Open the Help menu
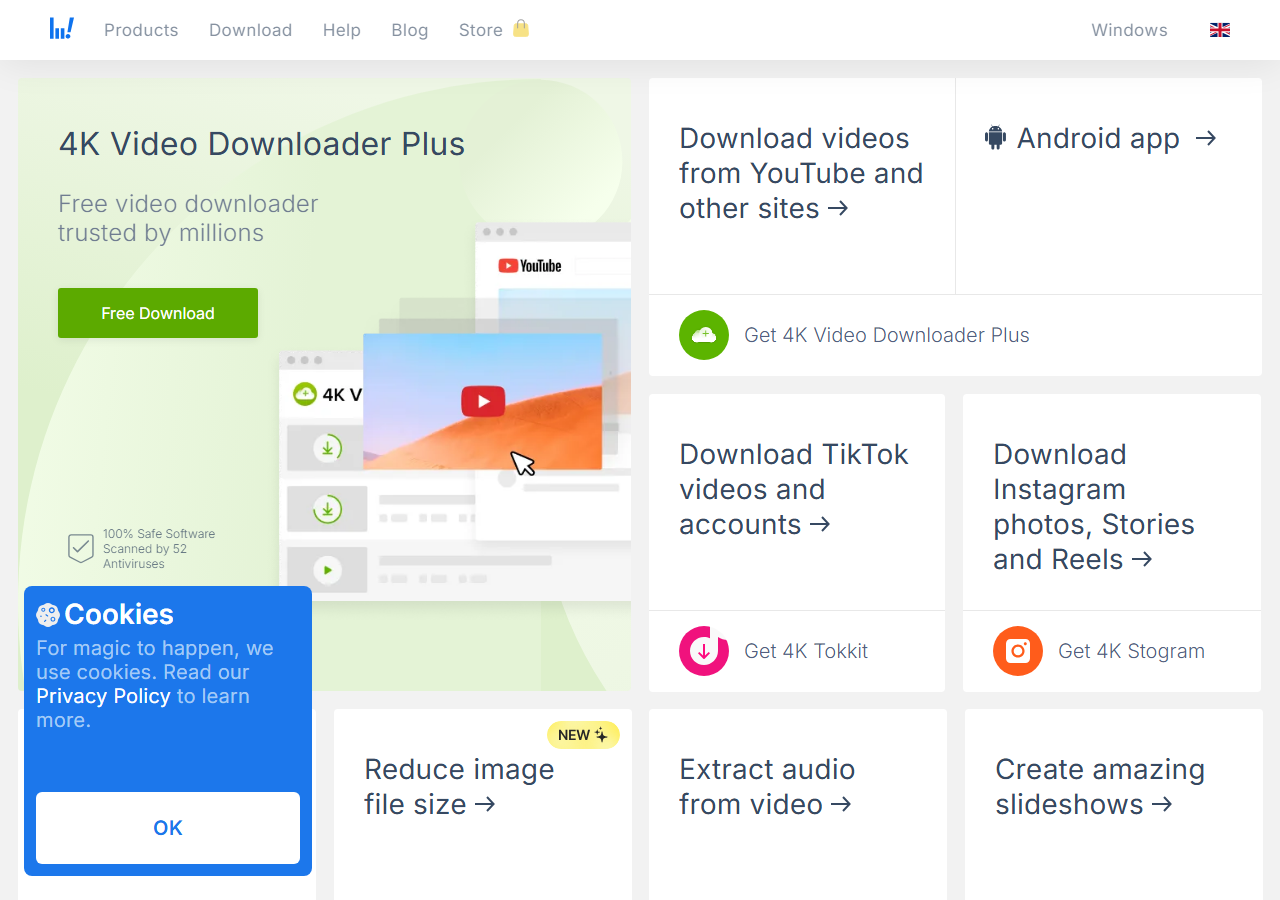1280x900 pixels. [x=341, y=30]
